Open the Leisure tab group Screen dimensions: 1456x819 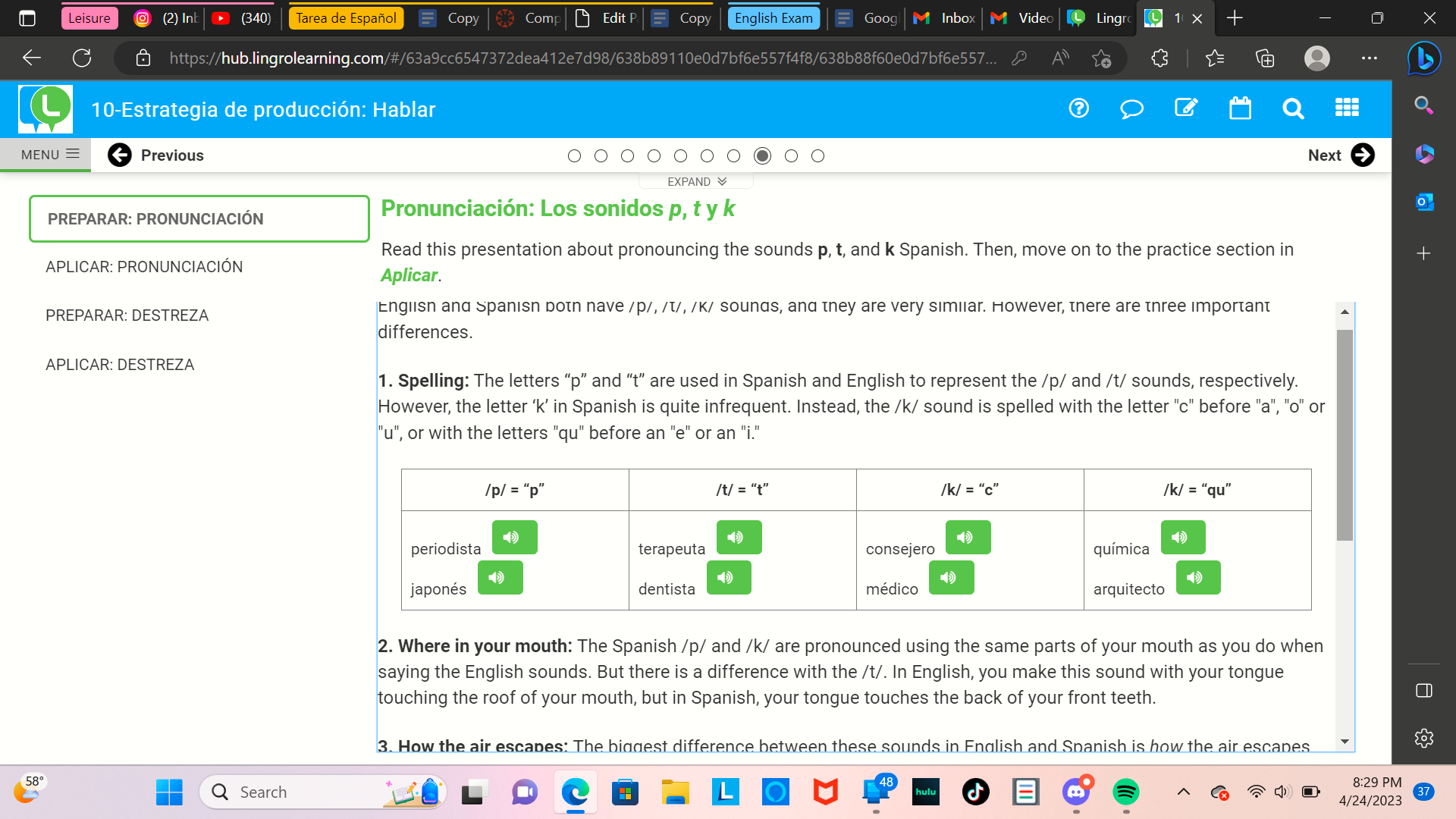point(89,18)
